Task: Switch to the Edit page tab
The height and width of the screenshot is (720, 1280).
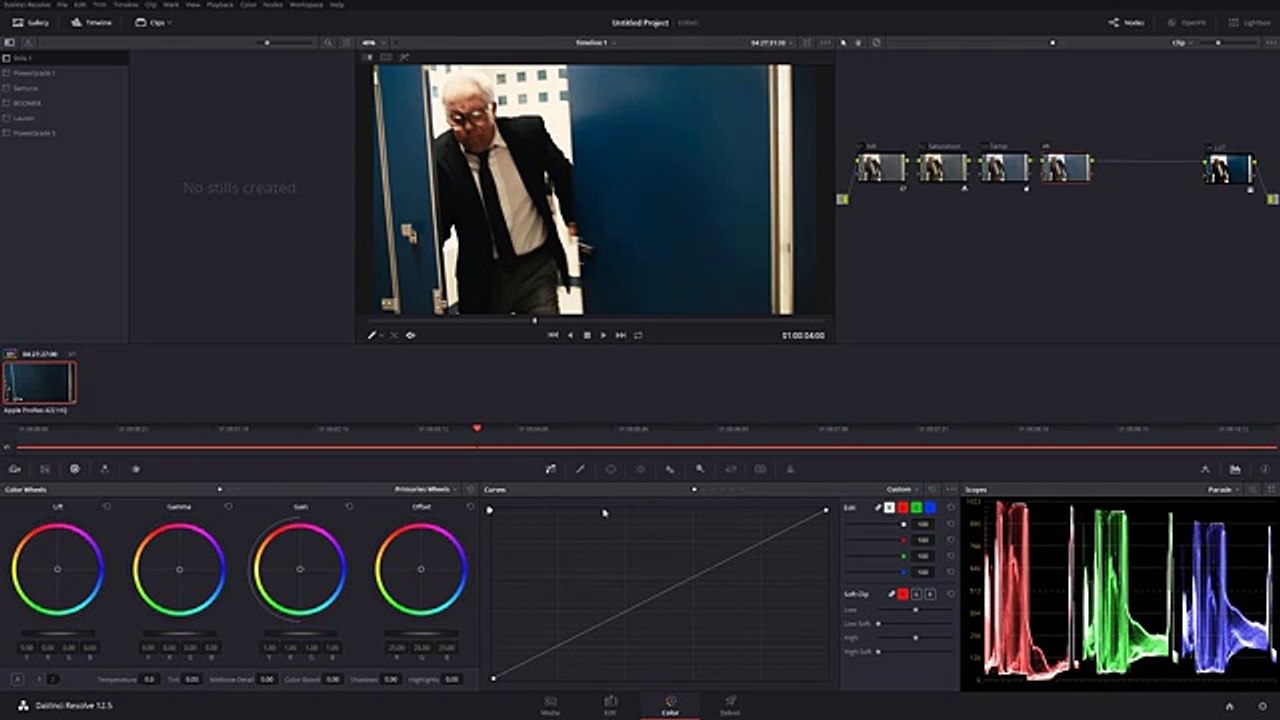Action: (x=610, y=705)
